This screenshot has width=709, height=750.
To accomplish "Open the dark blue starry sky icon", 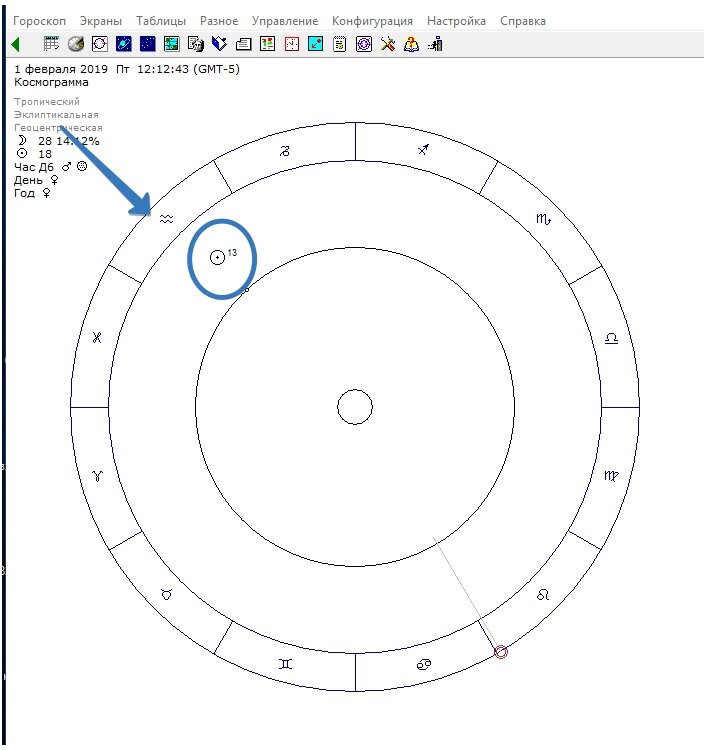I will [147, 44].
